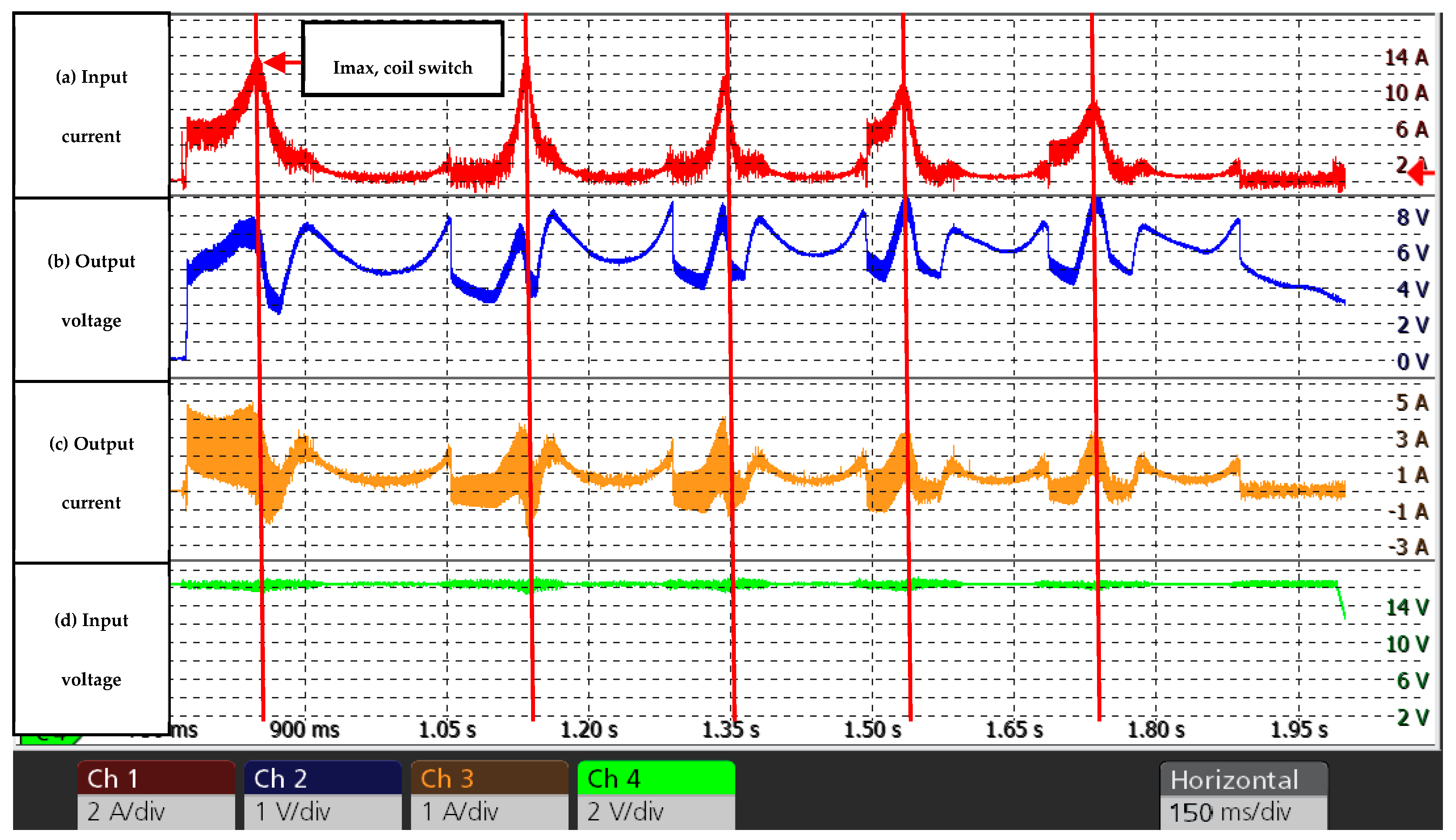Click the 1 V/div scale value
The image size is (1456, 840).
(293, 812)
